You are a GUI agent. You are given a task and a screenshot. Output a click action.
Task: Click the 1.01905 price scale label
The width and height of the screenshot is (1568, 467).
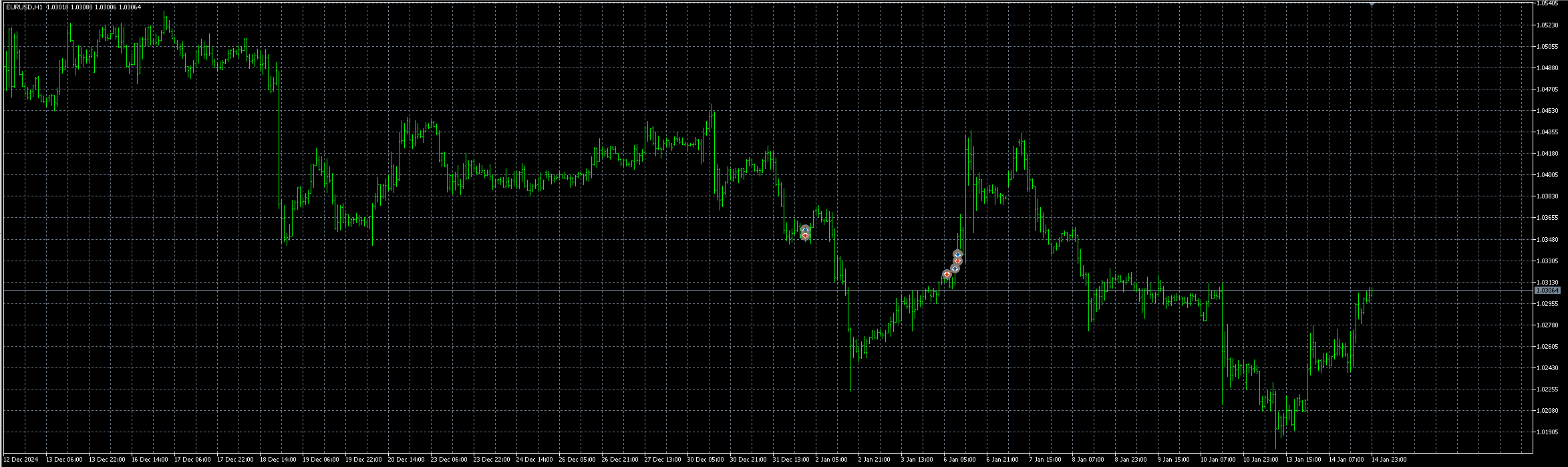1547,432
